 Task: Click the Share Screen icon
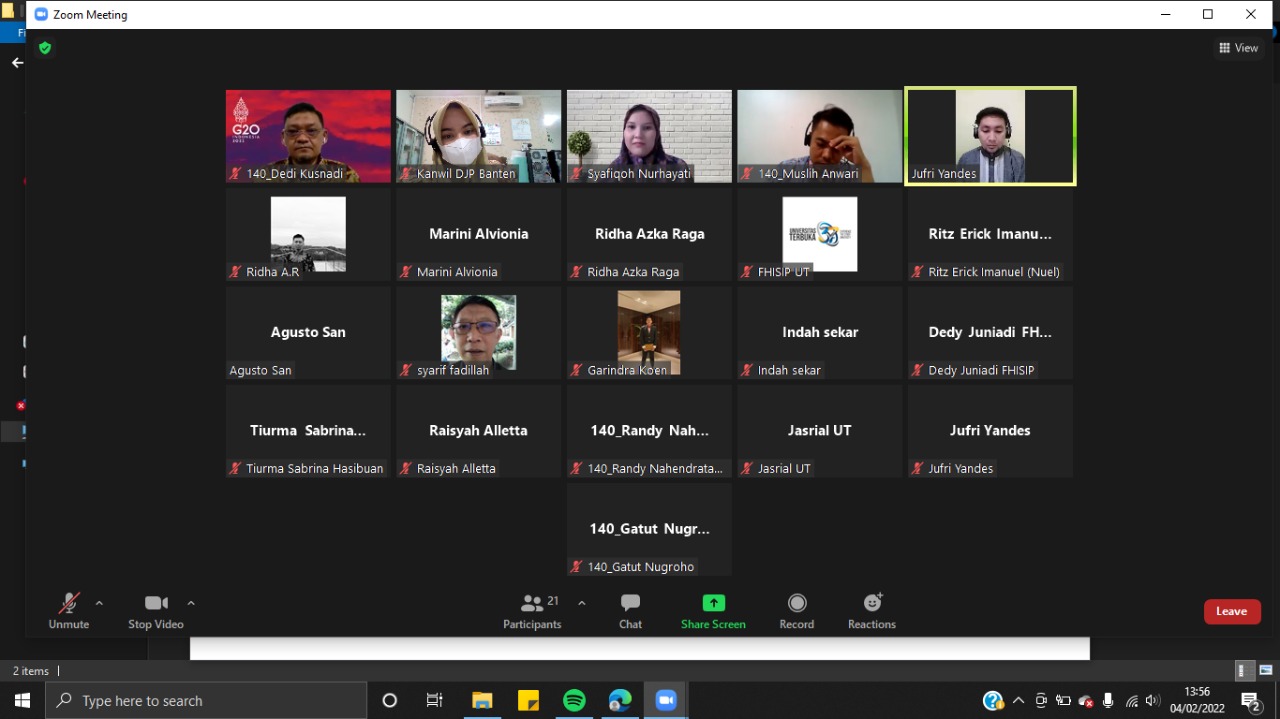click(713, 603)
